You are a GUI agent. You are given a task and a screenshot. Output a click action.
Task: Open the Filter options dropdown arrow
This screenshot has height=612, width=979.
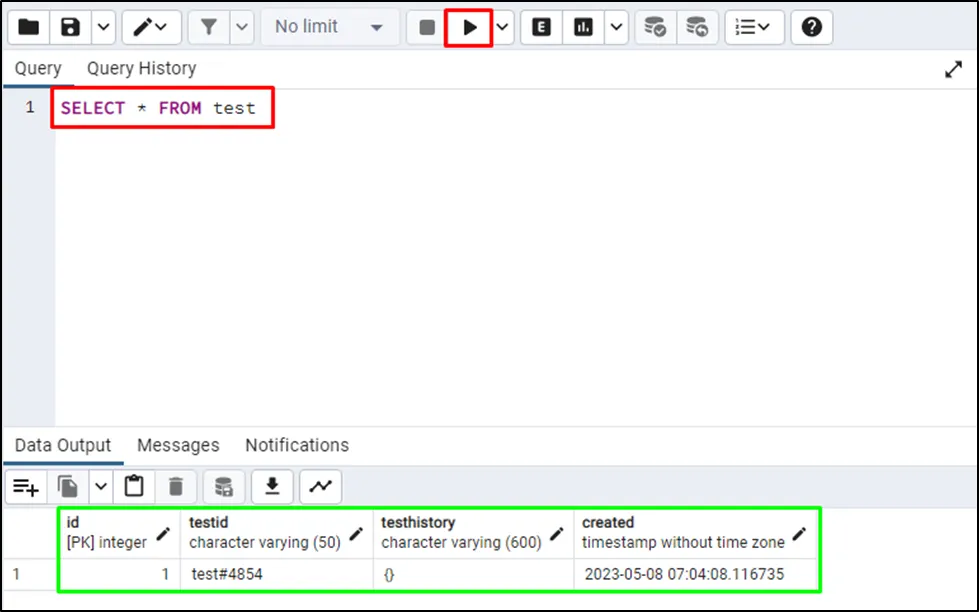242,27
